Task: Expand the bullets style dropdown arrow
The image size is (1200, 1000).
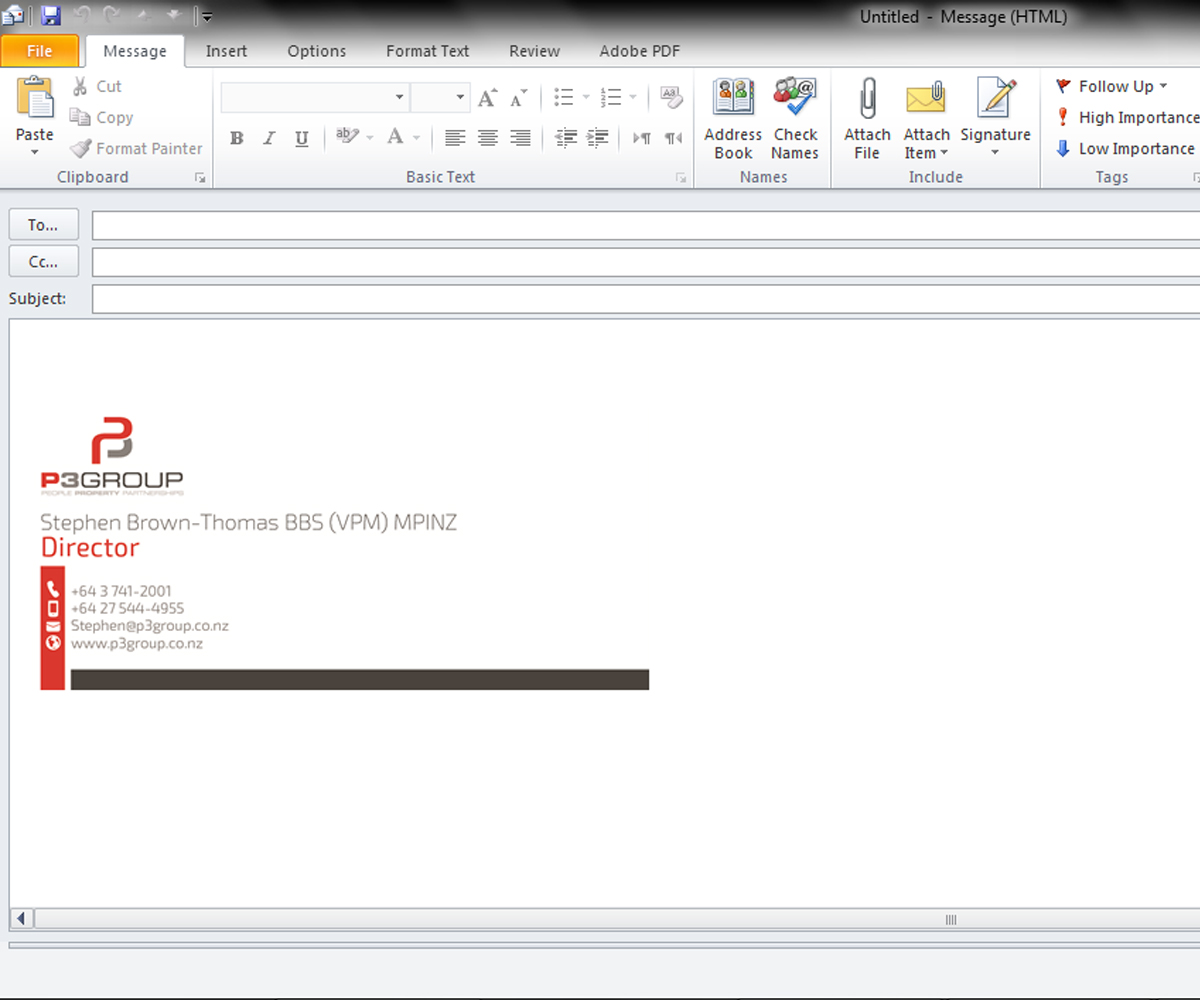Action: click(585, 98)
